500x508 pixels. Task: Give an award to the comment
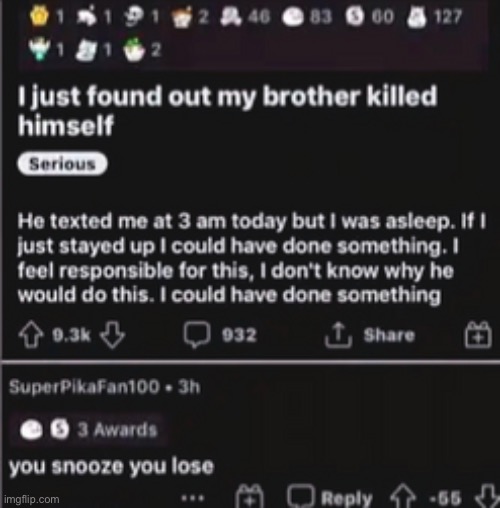click(x=249, y=496)
